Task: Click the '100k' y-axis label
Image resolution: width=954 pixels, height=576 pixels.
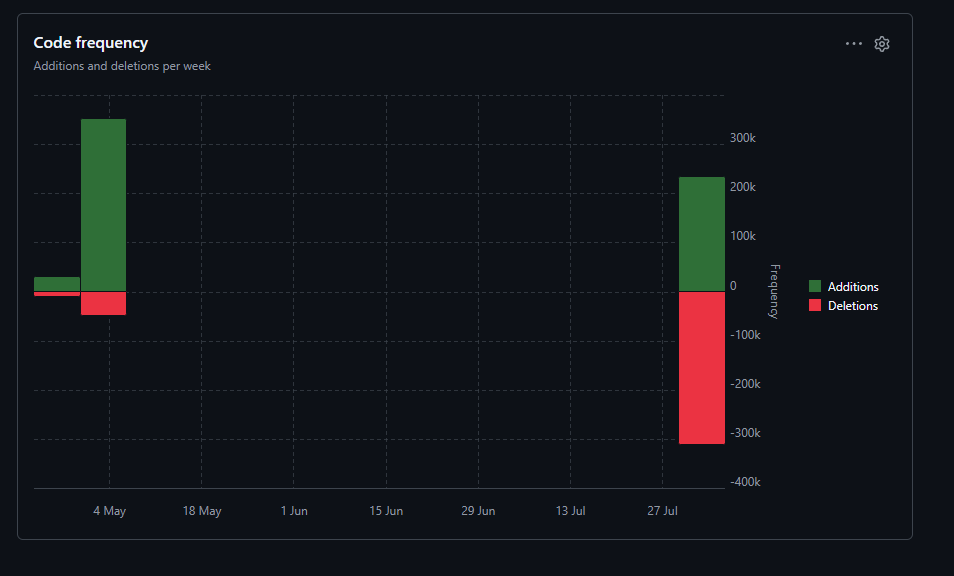Action: click(x=743, y=236)
